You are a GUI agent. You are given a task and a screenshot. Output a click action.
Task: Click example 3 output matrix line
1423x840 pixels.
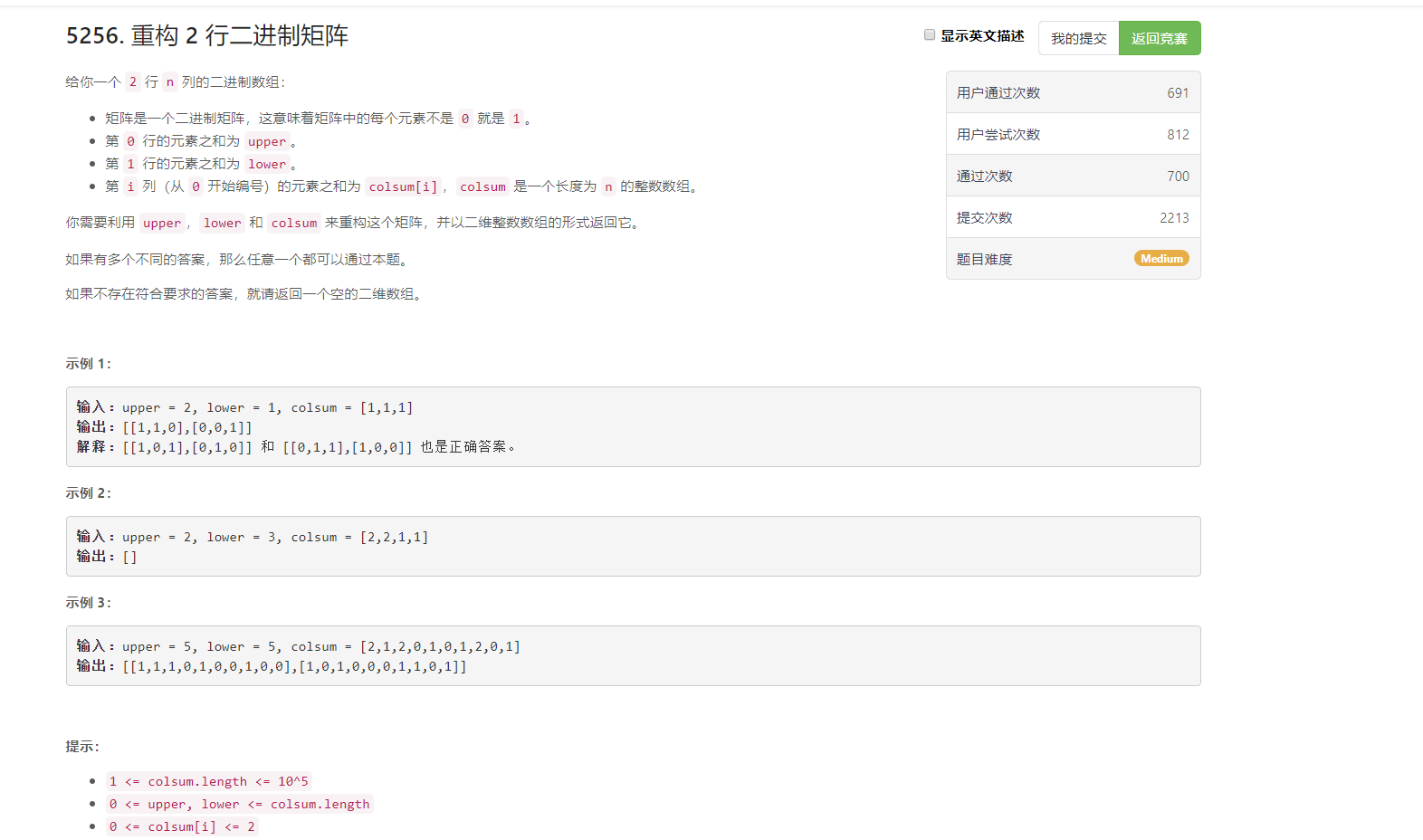click(x=272, y=666)
